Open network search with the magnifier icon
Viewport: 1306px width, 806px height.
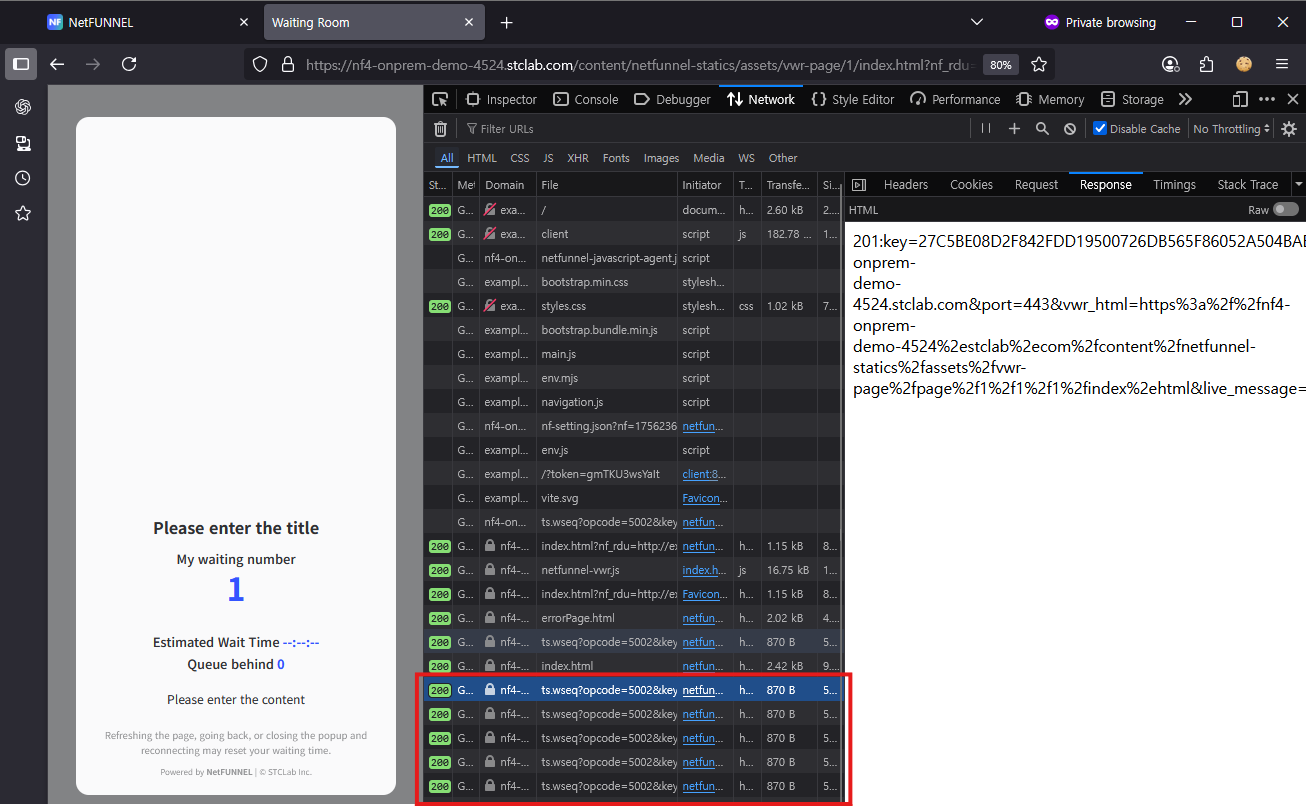click(x=1041, y=128)
